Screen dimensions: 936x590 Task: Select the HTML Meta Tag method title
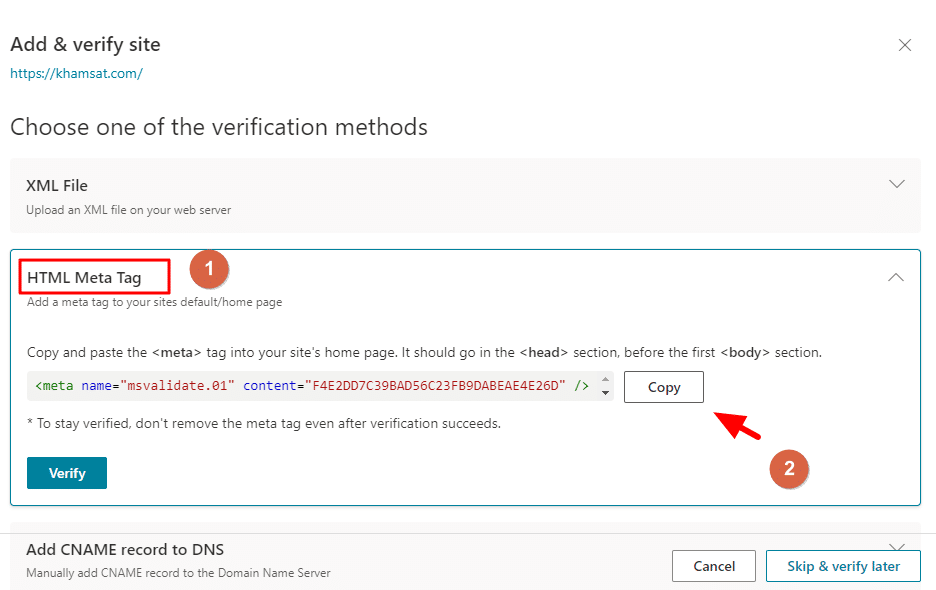84,277
